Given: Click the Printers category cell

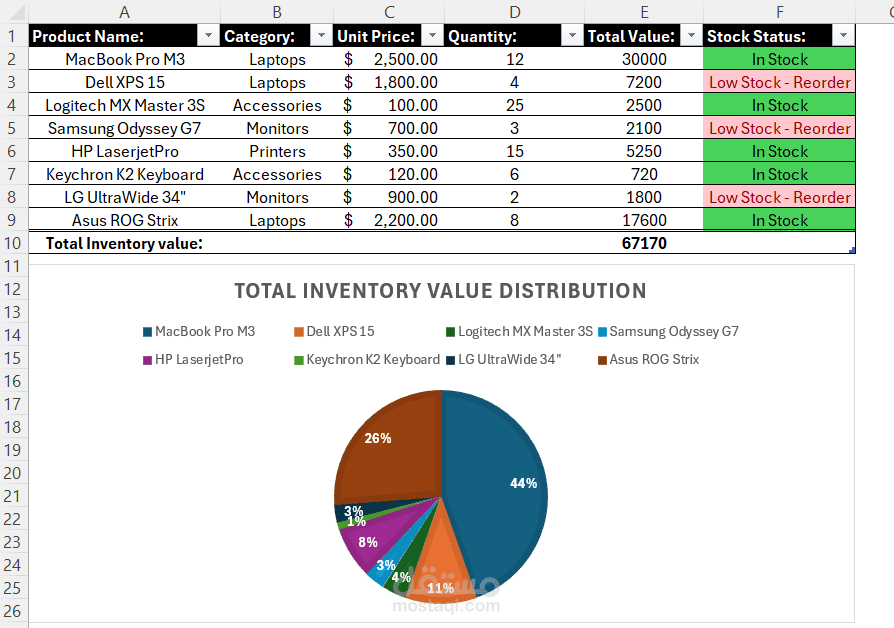Looking at the screenshot, I should 277,151.
